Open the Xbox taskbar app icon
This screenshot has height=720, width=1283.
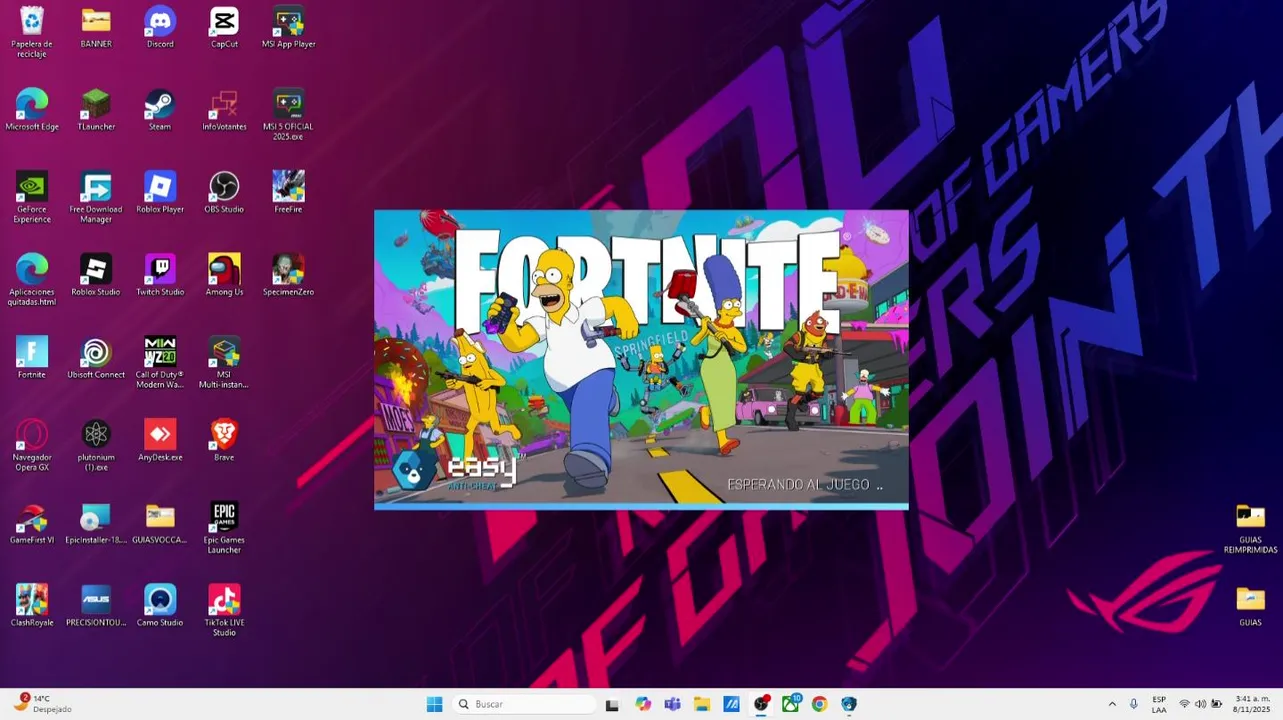[790, 704]
